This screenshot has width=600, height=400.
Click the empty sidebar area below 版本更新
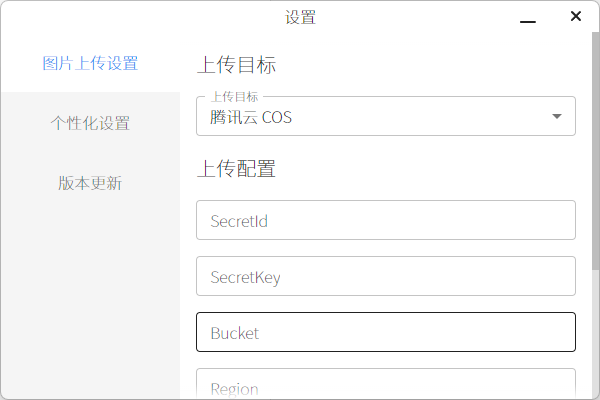[90, 300]
